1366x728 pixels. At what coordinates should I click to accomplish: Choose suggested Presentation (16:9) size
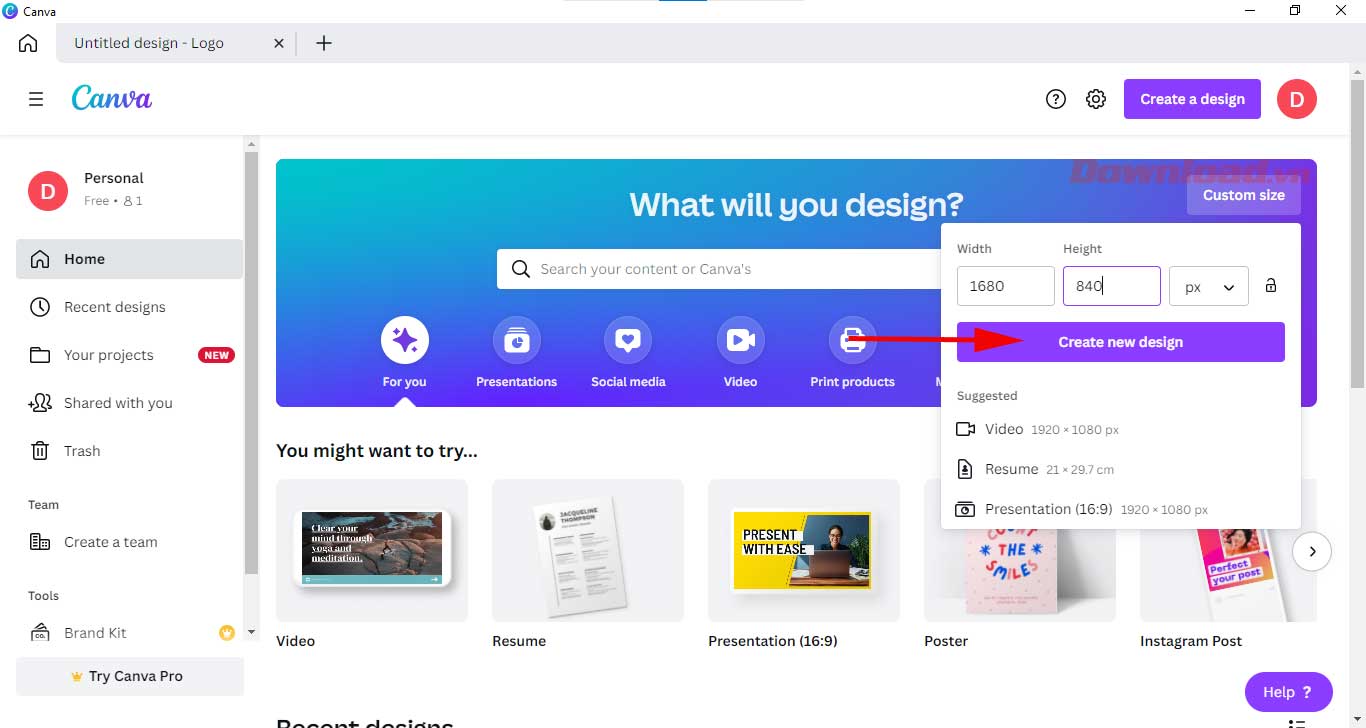pyautogui.click(x=1120, y=509)
